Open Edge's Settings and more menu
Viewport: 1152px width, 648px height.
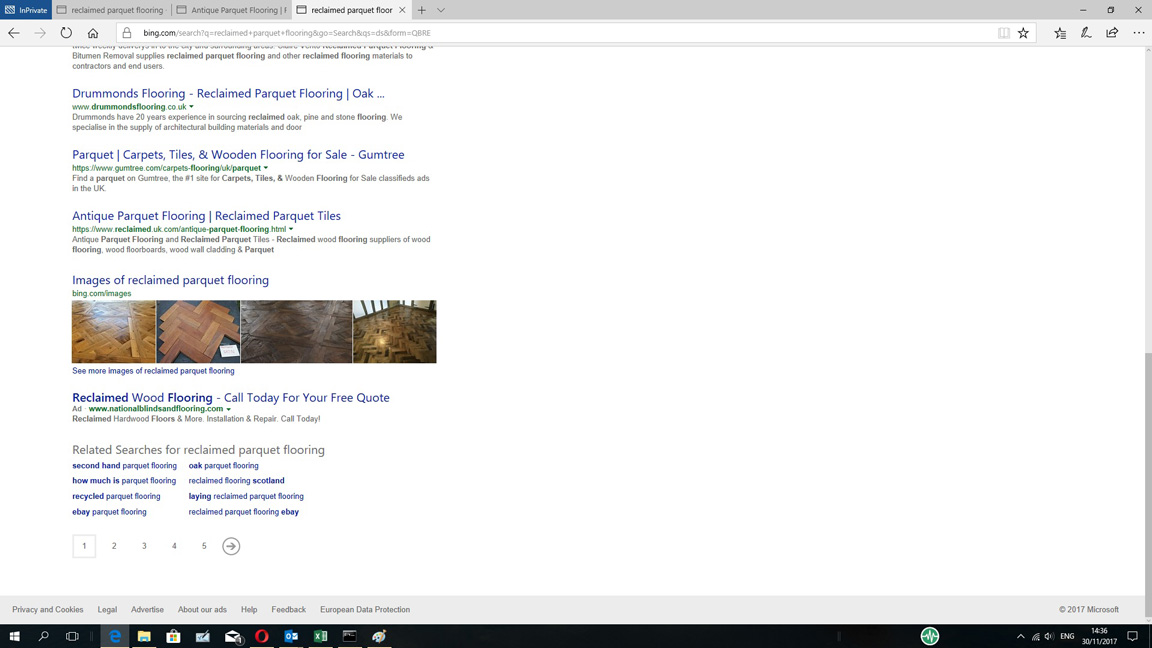1138,33
